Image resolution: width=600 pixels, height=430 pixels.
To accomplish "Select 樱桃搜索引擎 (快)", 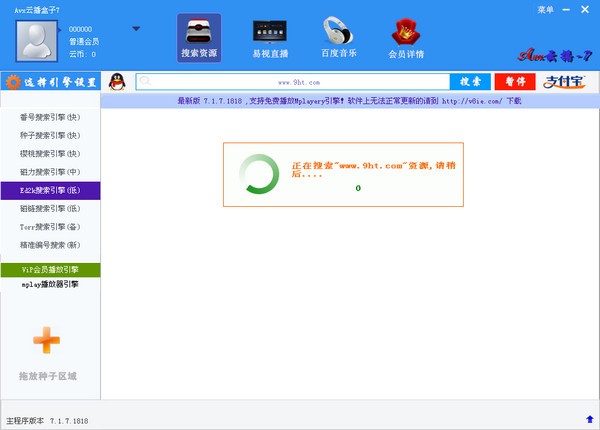I will click(x=51, y=154).
